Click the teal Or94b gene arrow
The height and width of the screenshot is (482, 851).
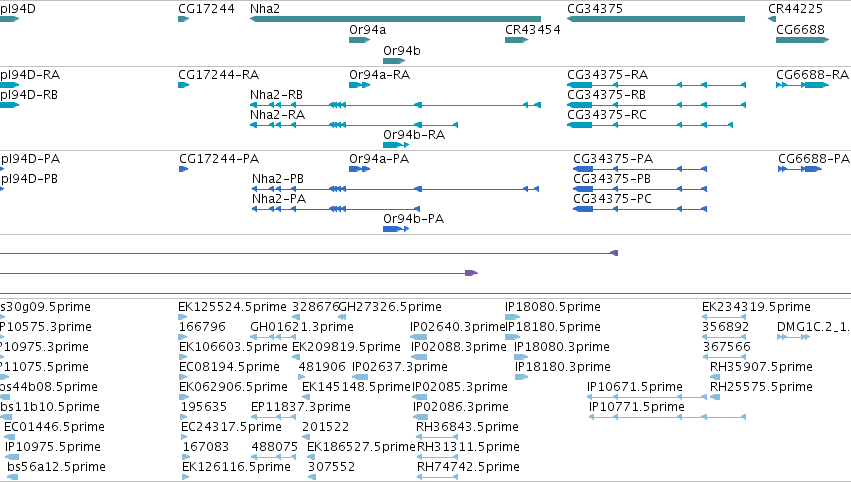coord(394,61)
